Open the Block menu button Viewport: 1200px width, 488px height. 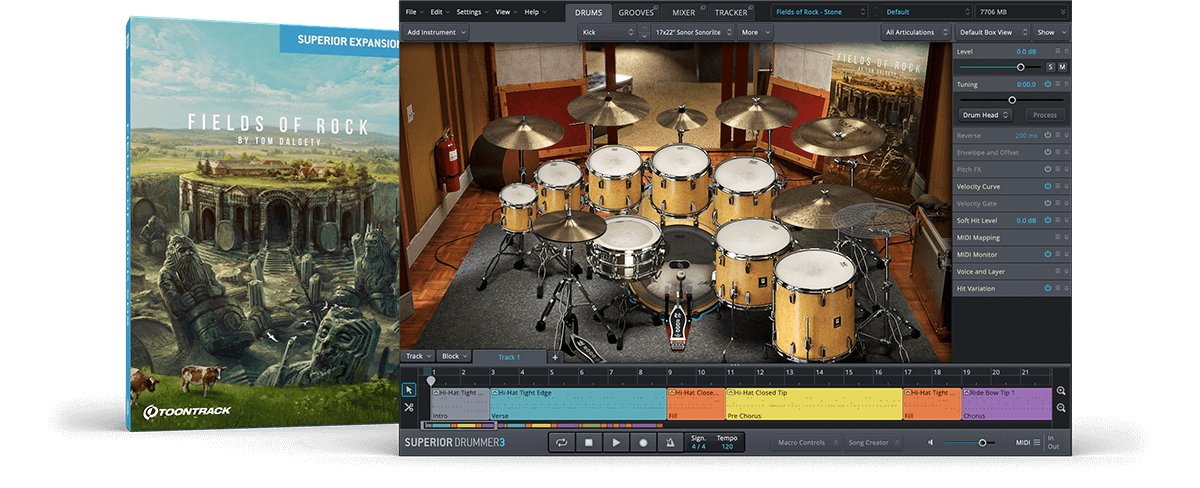[x=453, y=356]
